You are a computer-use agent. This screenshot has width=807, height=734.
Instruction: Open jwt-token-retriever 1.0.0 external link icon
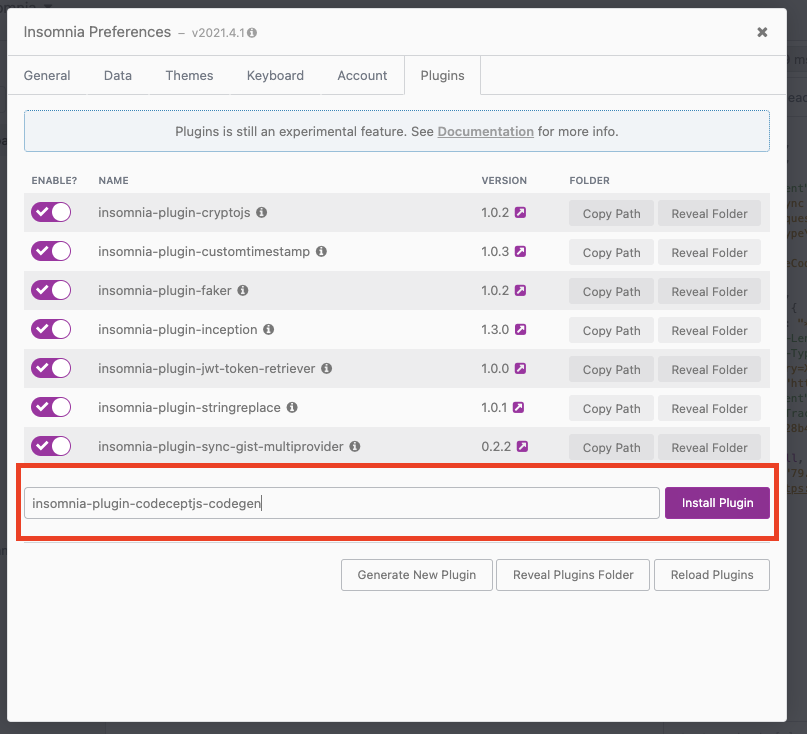pos(520,369)
